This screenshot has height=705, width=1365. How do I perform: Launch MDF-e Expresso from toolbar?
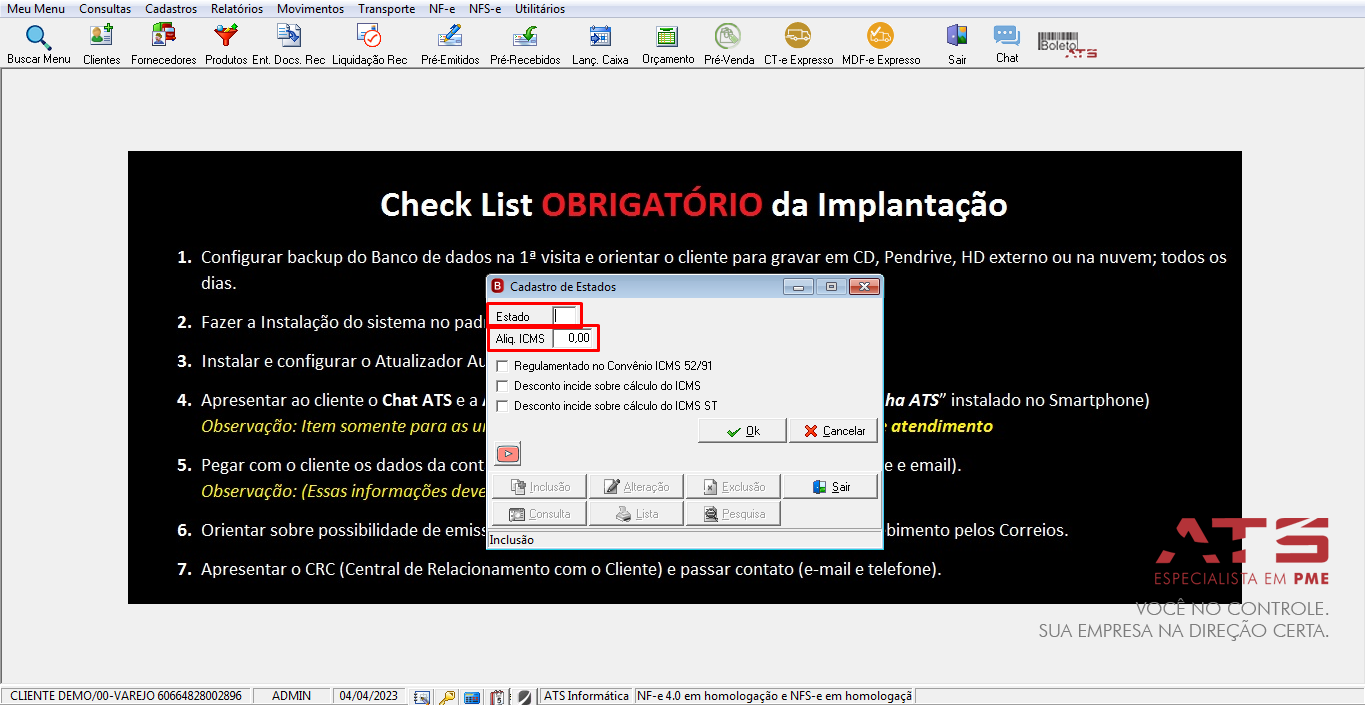tap(881, 45)
